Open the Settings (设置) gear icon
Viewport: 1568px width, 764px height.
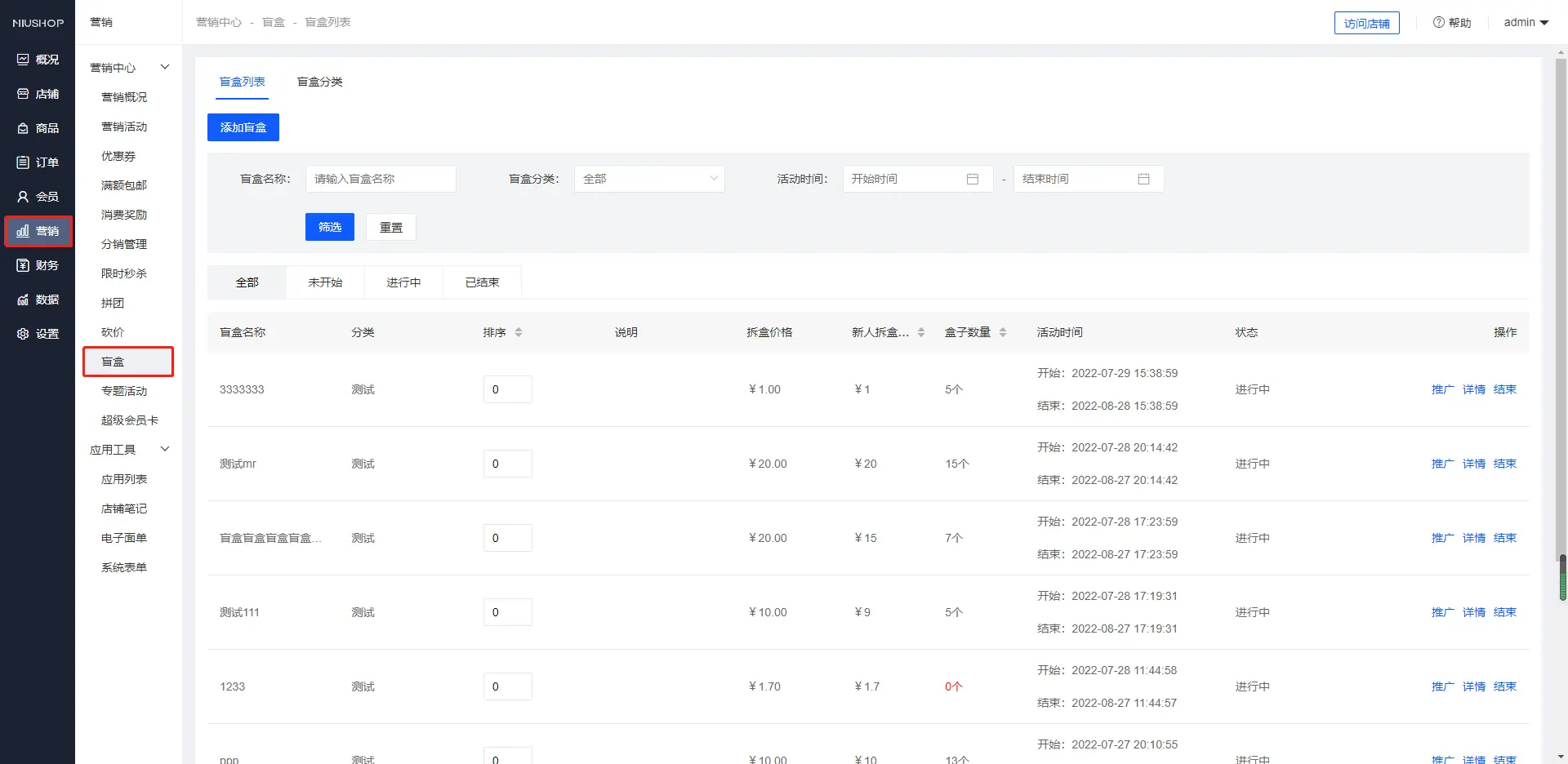[x=23, y=334]
